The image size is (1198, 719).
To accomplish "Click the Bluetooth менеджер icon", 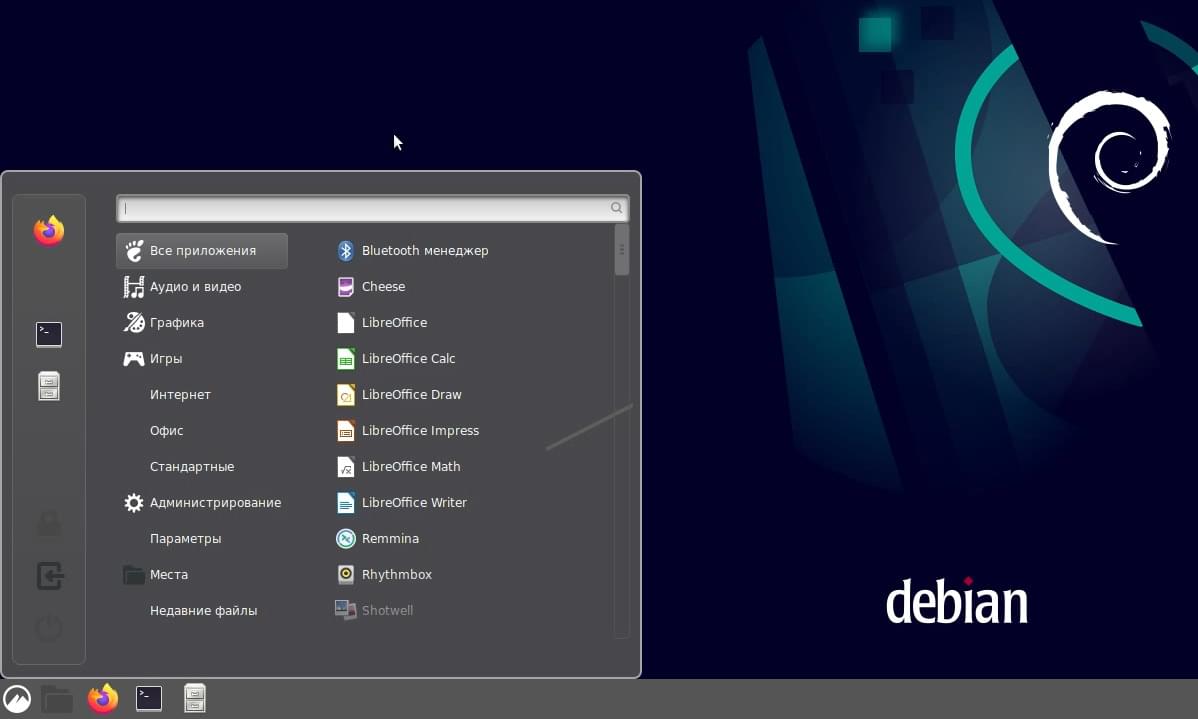I will [345, 251].
